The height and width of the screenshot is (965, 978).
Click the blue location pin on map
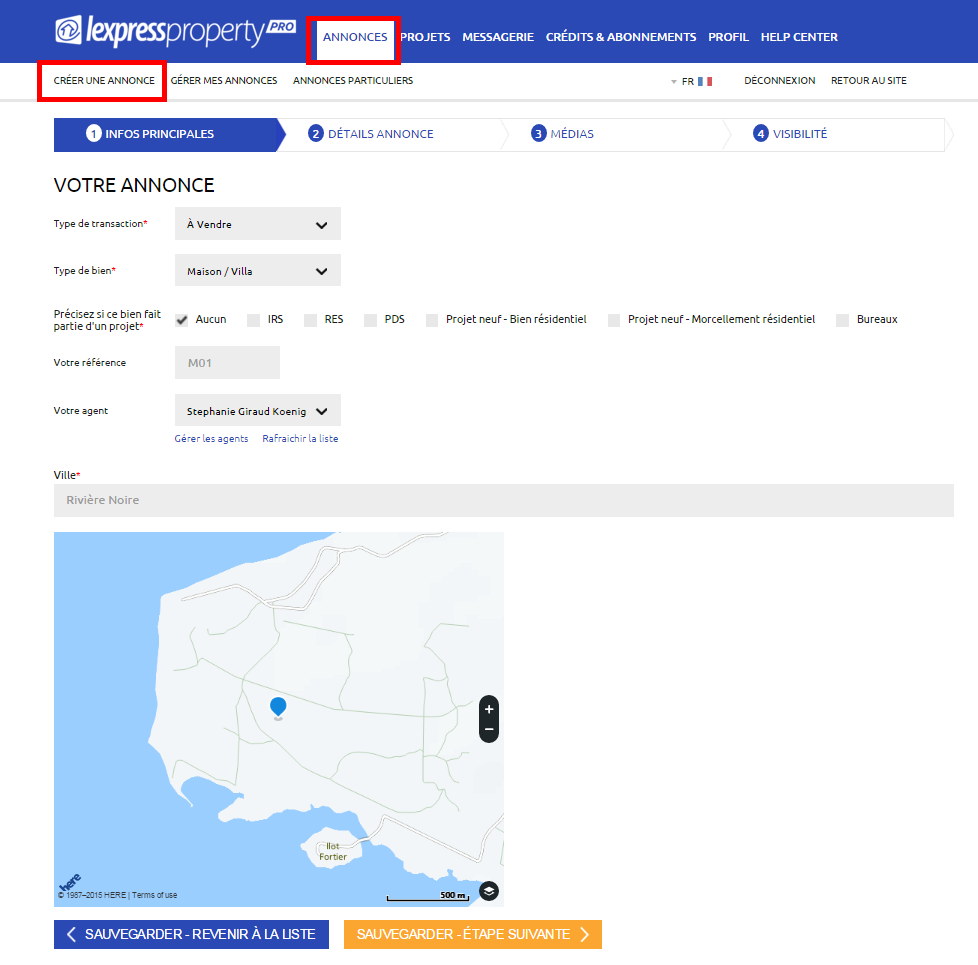pos(278,708)
